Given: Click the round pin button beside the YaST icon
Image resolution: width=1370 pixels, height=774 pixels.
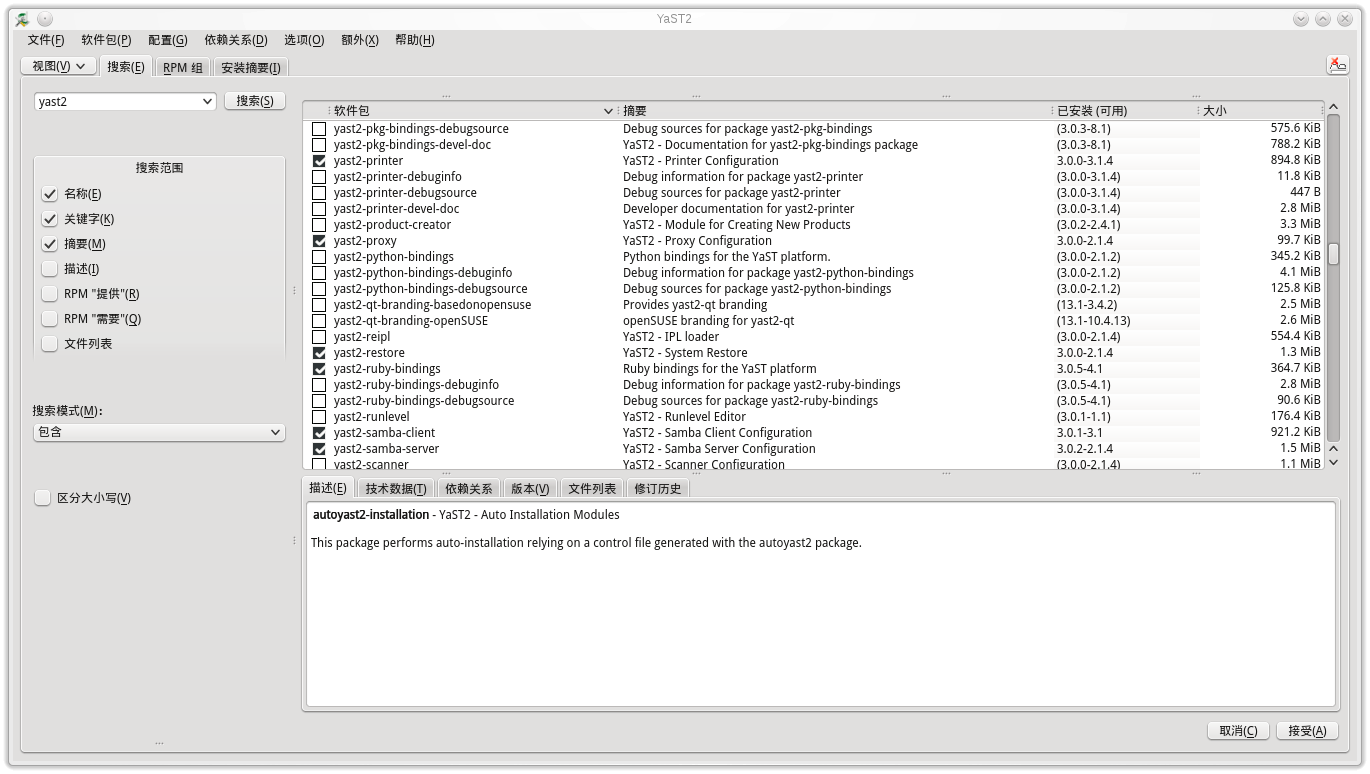Looking at the screenshot, I should point(46,19).
